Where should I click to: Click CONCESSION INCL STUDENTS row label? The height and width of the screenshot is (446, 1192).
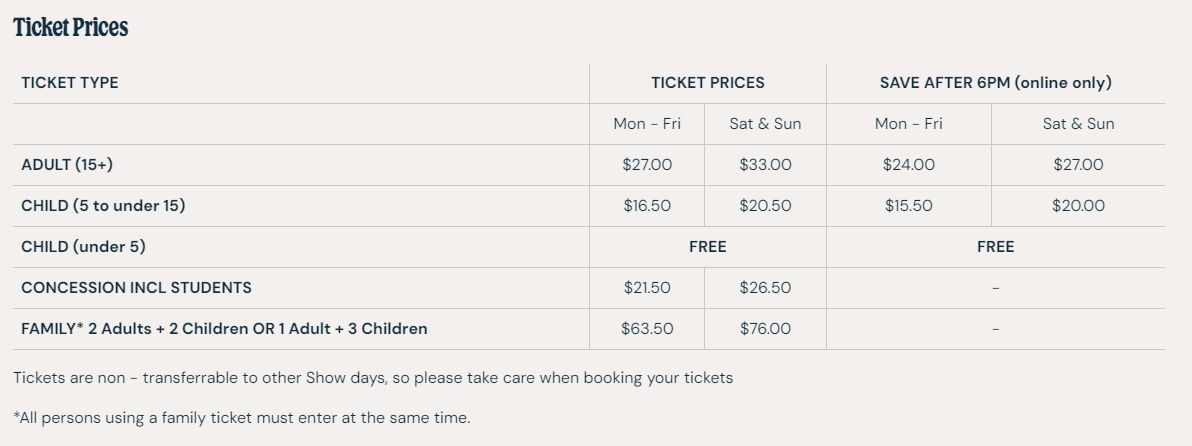point(137,288)
